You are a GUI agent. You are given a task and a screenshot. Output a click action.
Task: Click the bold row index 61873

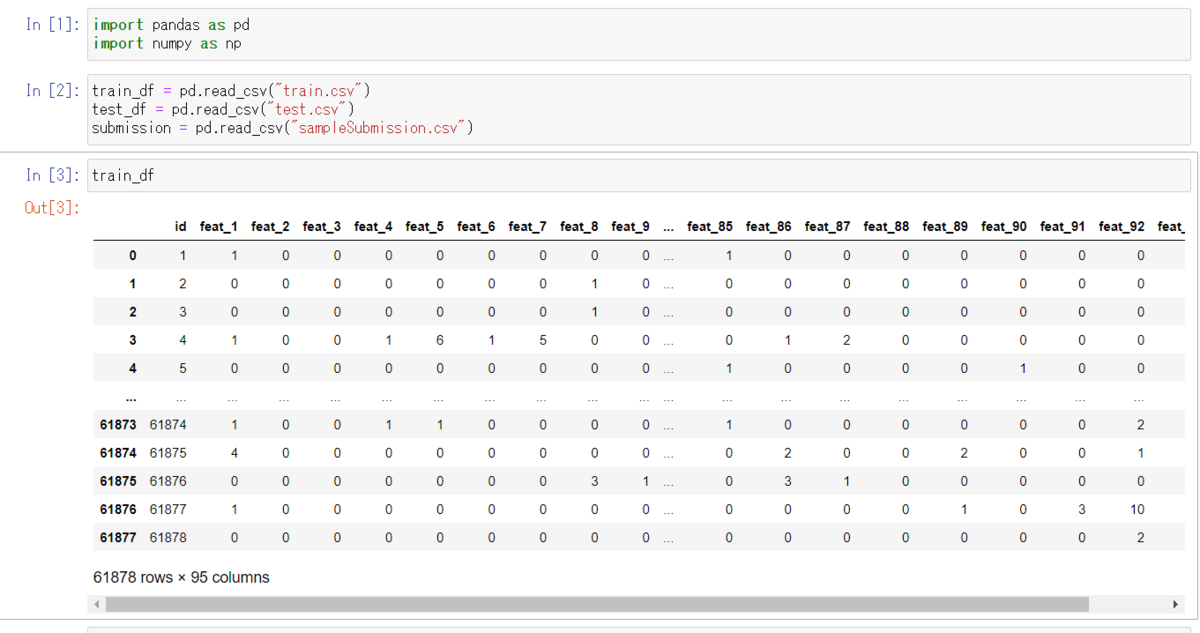point(118,425)
